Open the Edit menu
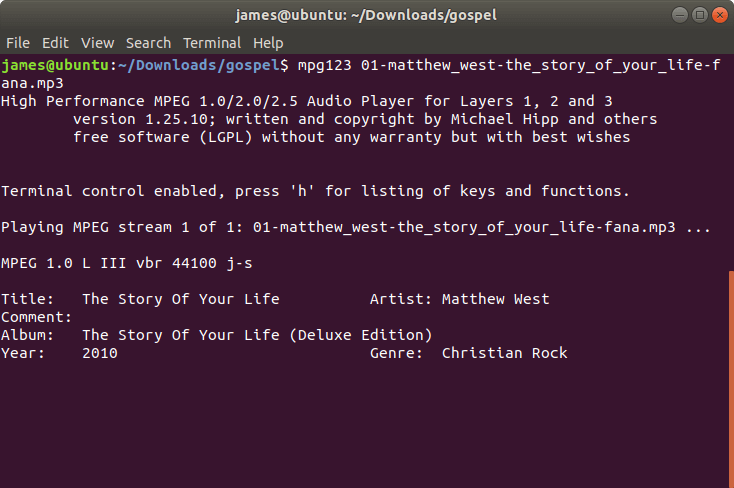The image size is (734, 488). coord(55,43)
